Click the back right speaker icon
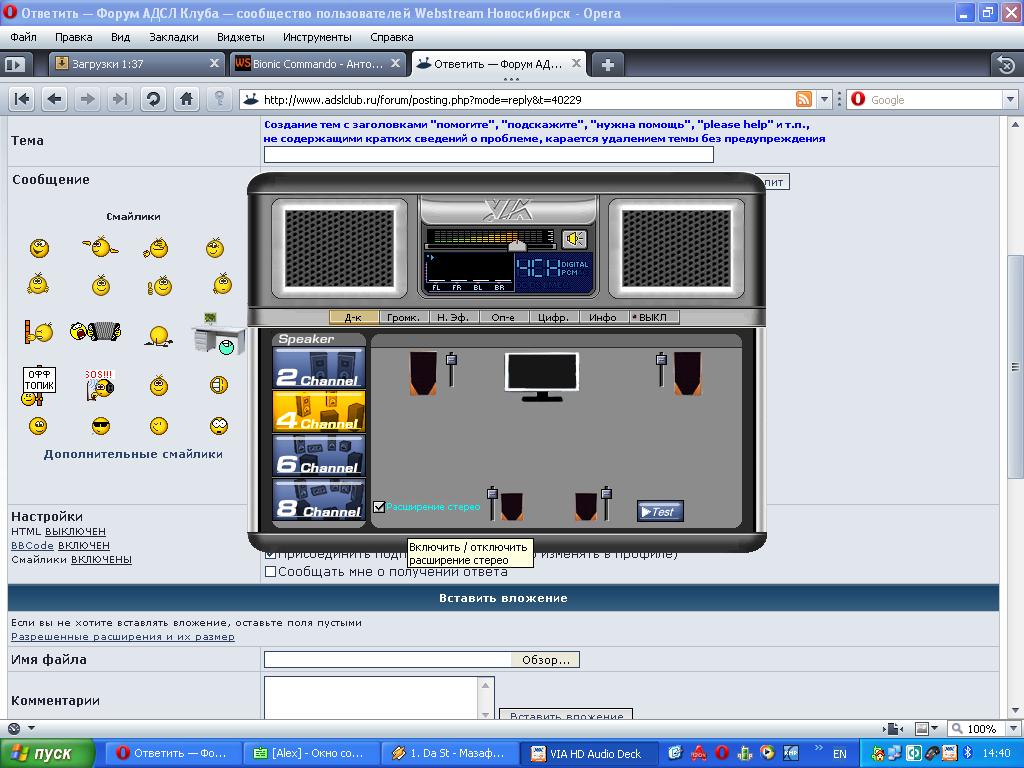This screenshot has height=768, width=1024. click(x=586, y=507)
